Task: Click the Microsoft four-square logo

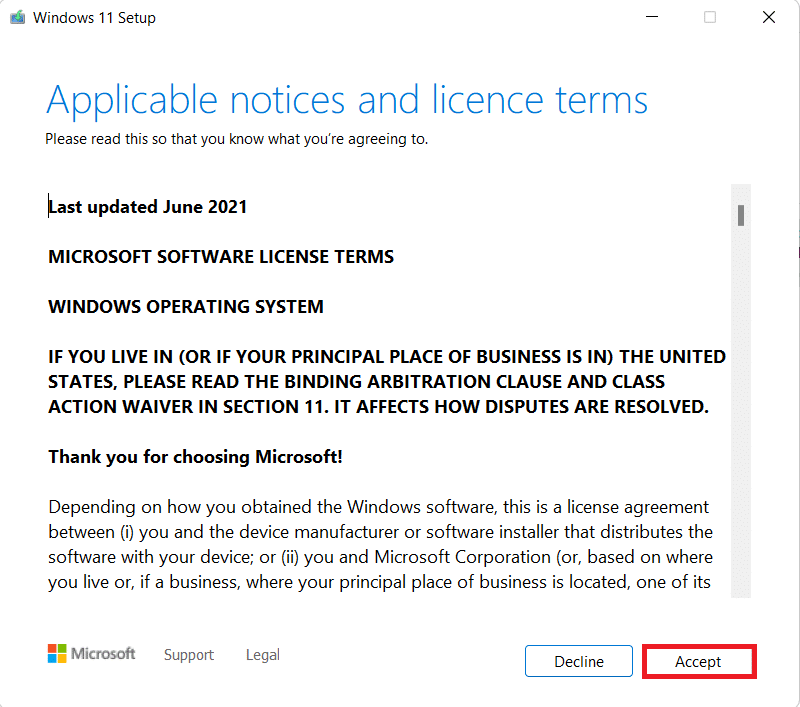Action: [x=58, y=654]
